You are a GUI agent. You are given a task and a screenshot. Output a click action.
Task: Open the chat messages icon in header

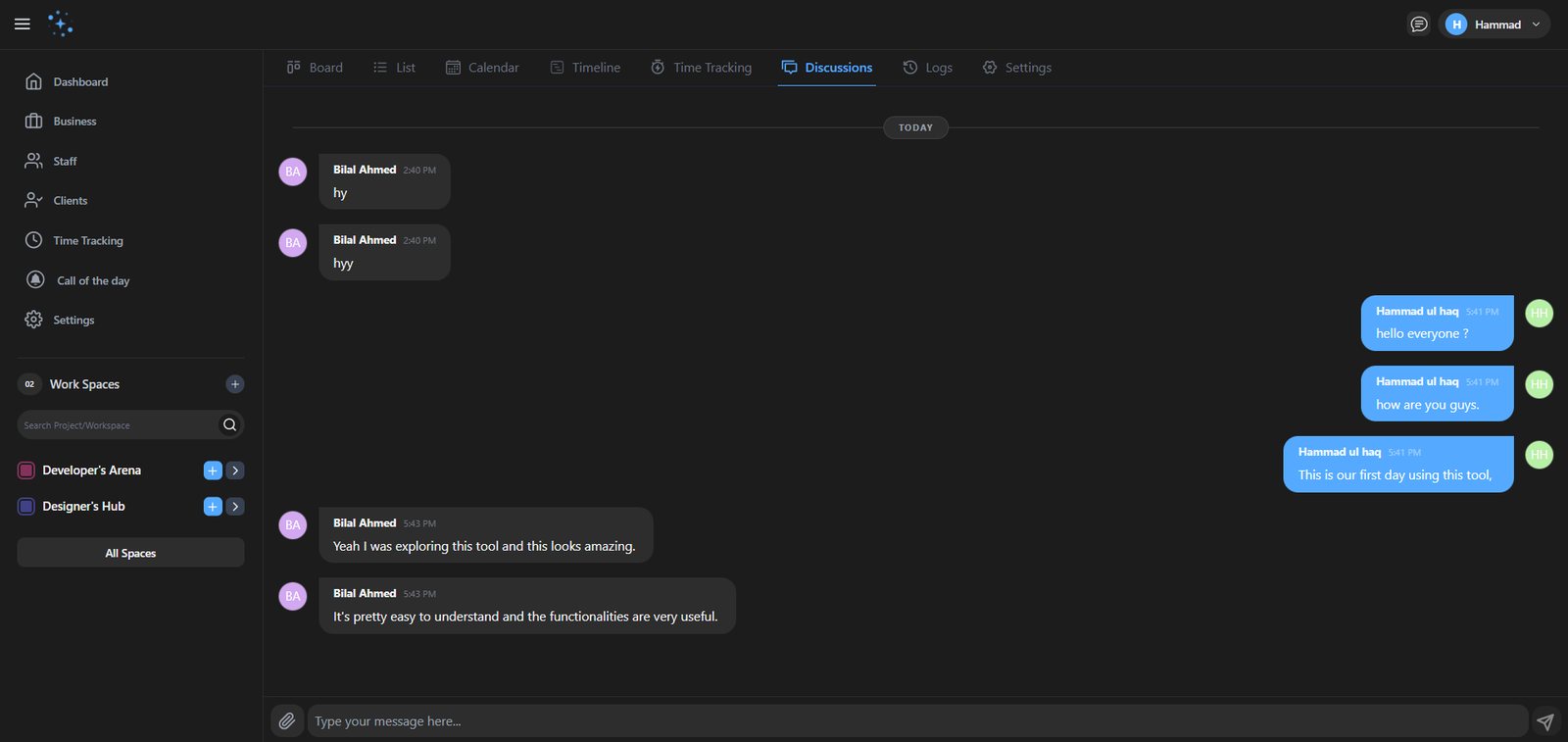[x=1418, y=25]
